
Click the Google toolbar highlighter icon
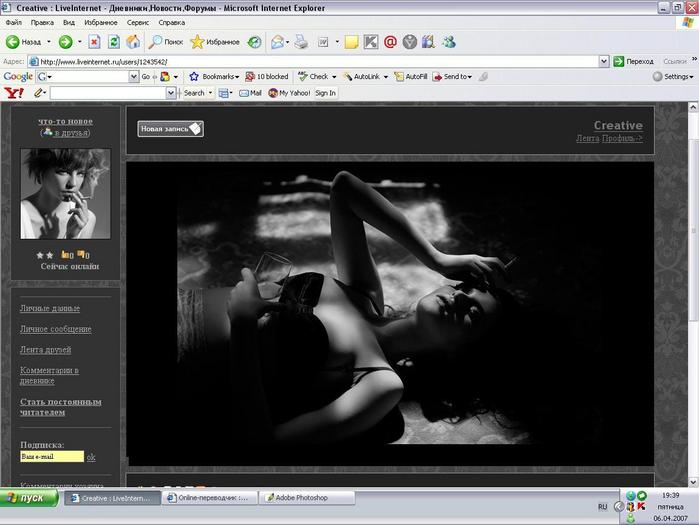[x=483, y=77]
